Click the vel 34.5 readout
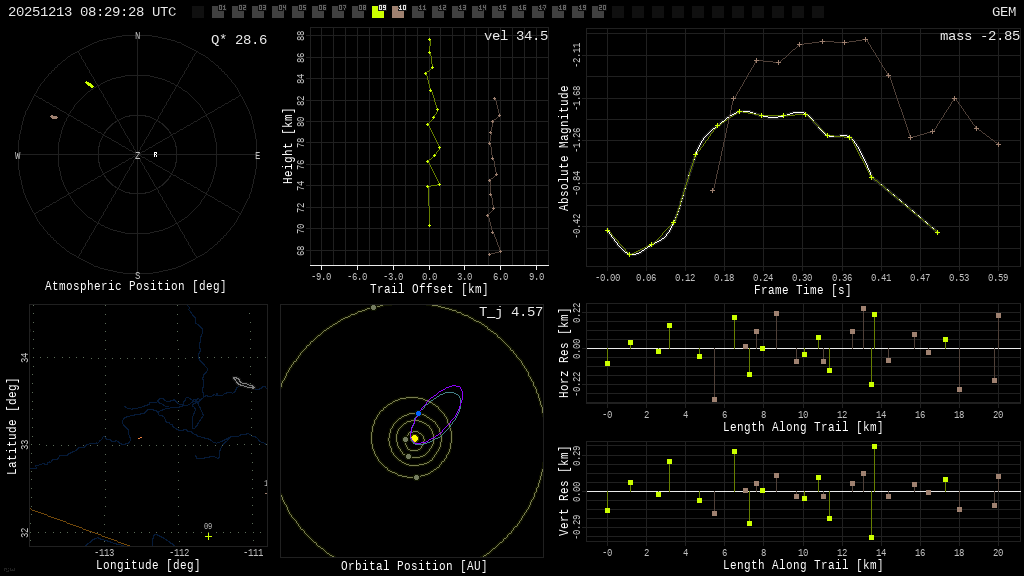This screenshot has height=576, width=1024. coord(515,36)
